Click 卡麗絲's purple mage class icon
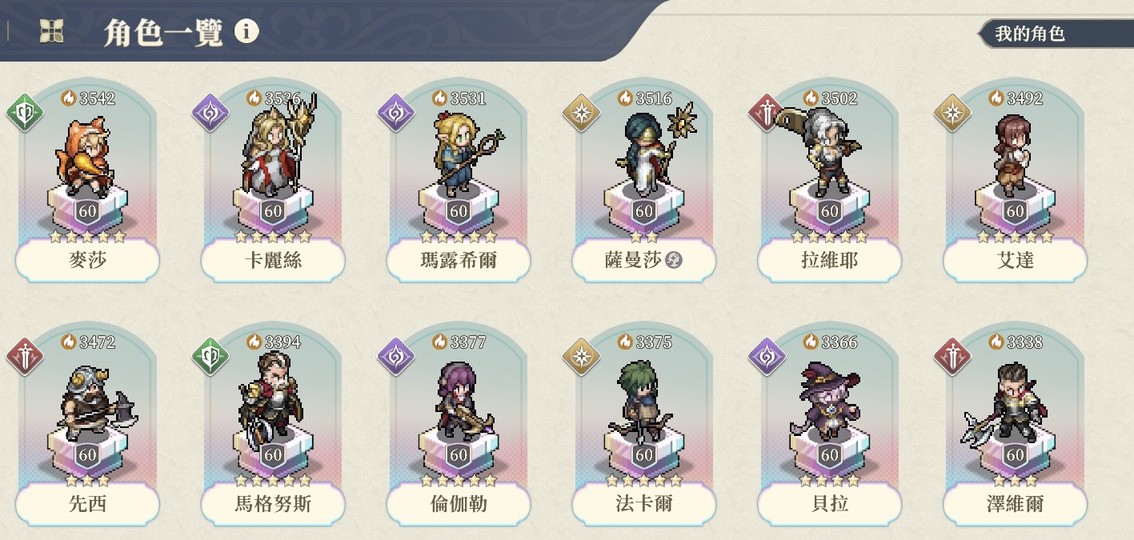The height and width of the screenshot is (540, 1134). pos(210,113)
